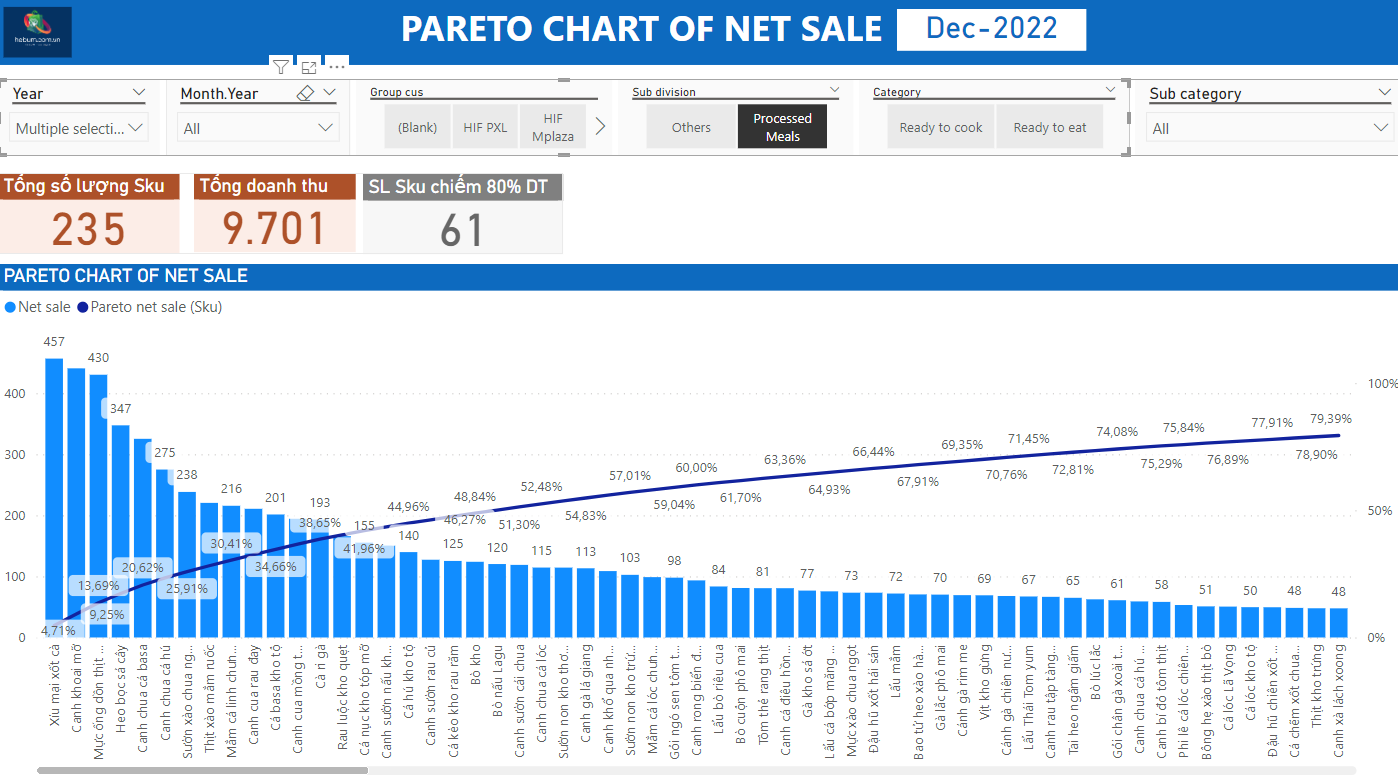Open the More options ellipsis menu
The image size is (1398, 784).
coord(337,67)
